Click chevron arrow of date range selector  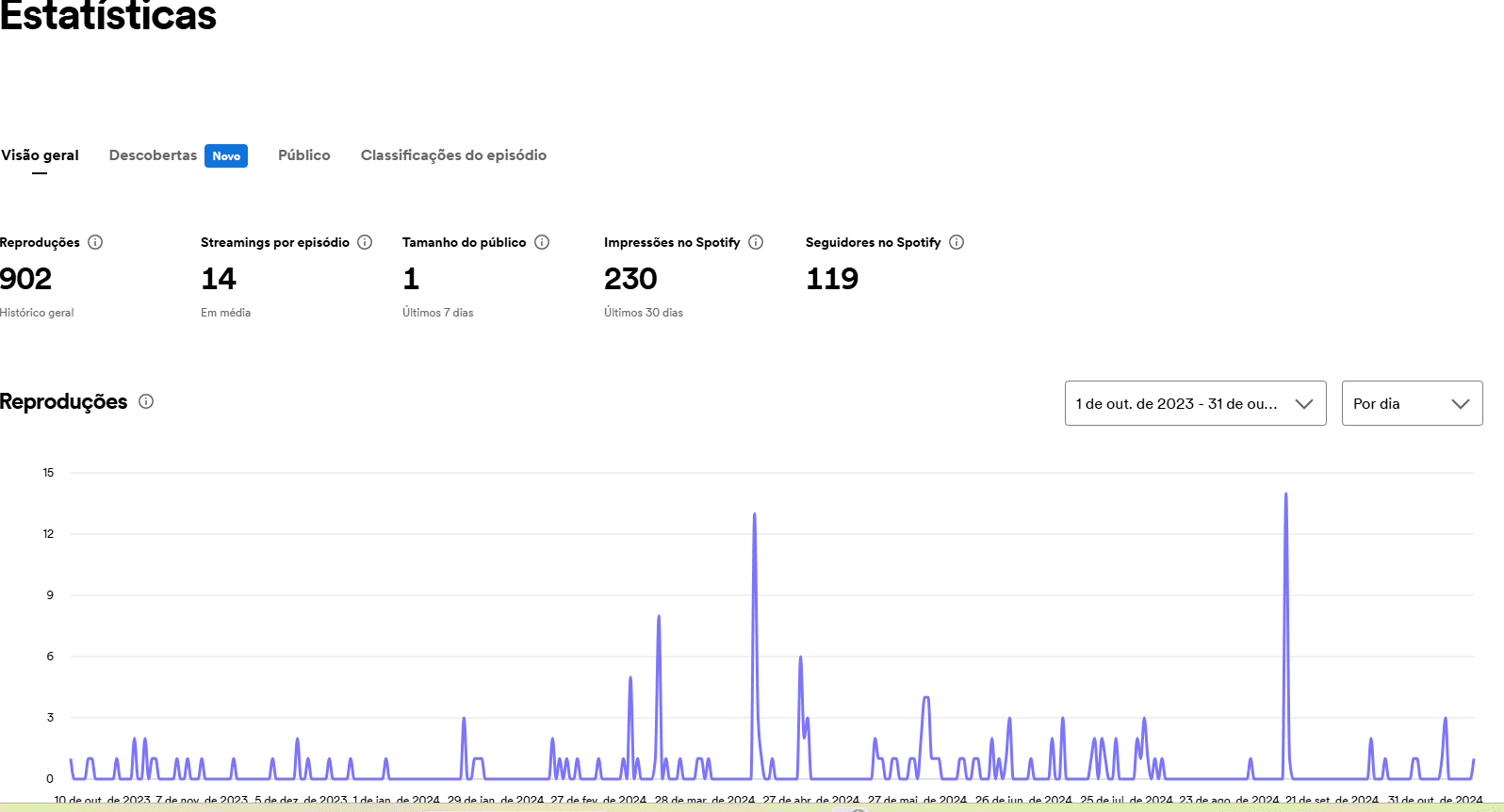coord(1304,404)
